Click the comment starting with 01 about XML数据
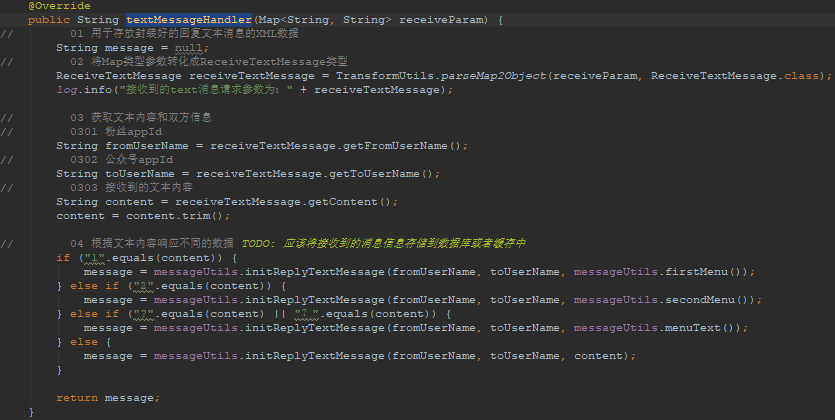835x420 pixels. click(184, 34)
